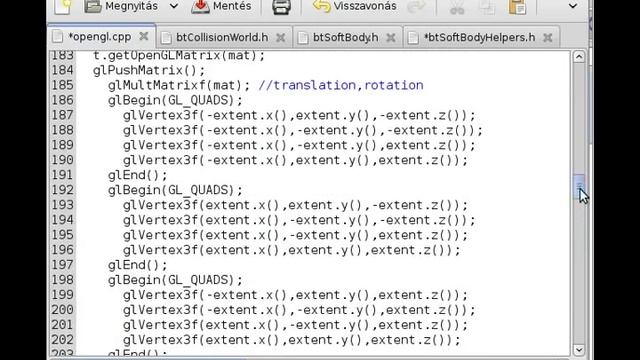The width and height of the screenshot is (640, 360).
Task: Click glBegin(GL_QUADS) on line 198
Action: [175, 280]
